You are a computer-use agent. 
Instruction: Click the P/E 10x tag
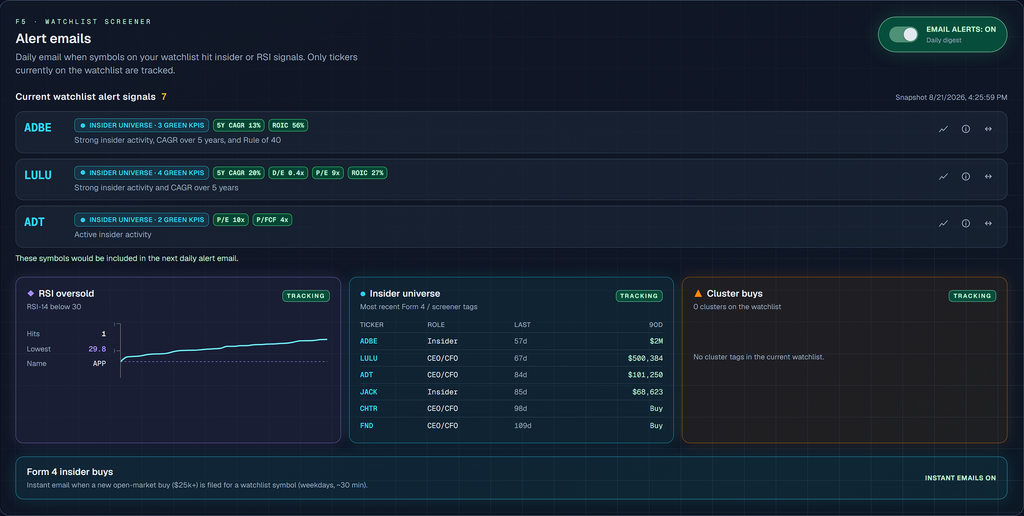(231, 219)
